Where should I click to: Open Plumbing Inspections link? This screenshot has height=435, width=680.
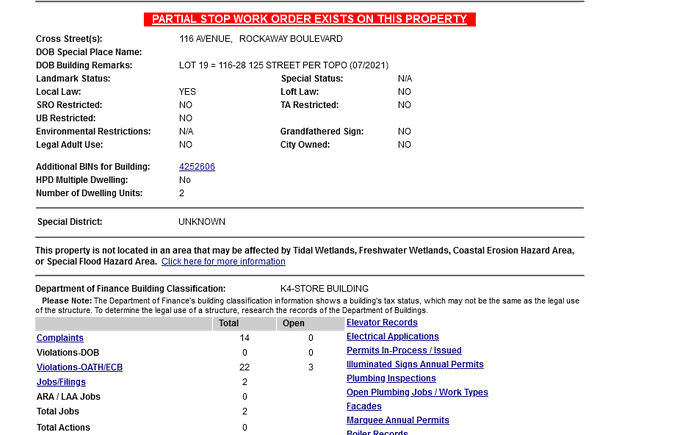[x=391, y=378]
